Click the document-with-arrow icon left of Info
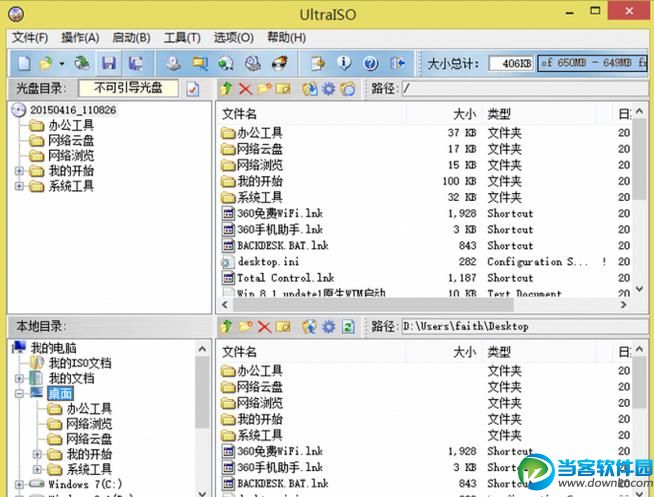The height and width of the screenshot is (497, 654). pyautogui.click(x=318, y=63)
